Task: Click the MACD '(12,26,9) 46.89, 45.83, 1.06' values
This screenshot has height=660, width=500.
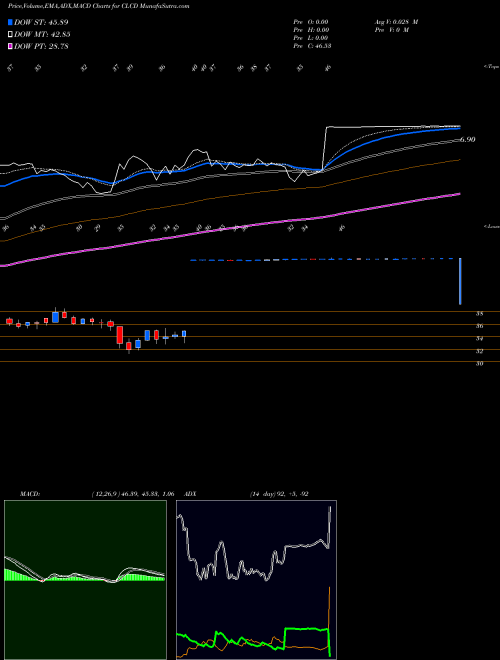Action: pos(133,494)
